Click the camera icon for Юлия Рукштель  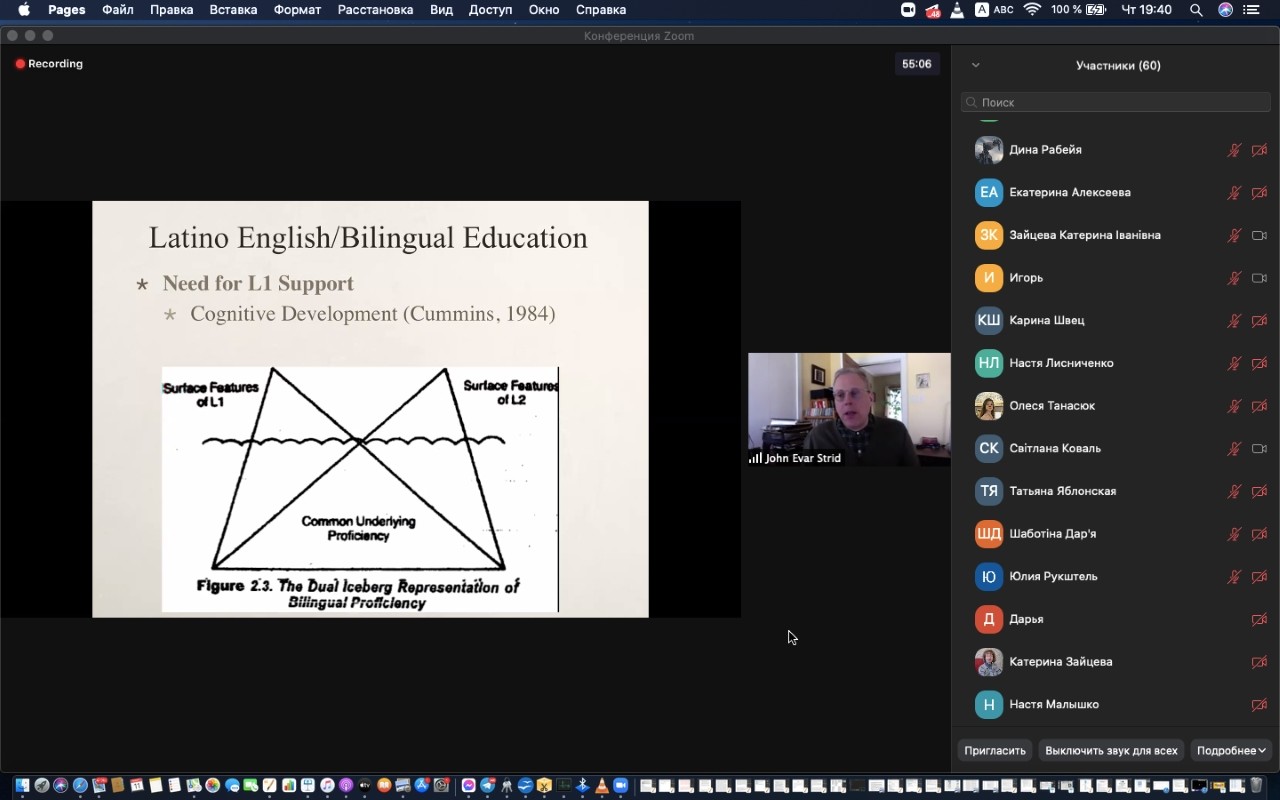click(1259, 577)
